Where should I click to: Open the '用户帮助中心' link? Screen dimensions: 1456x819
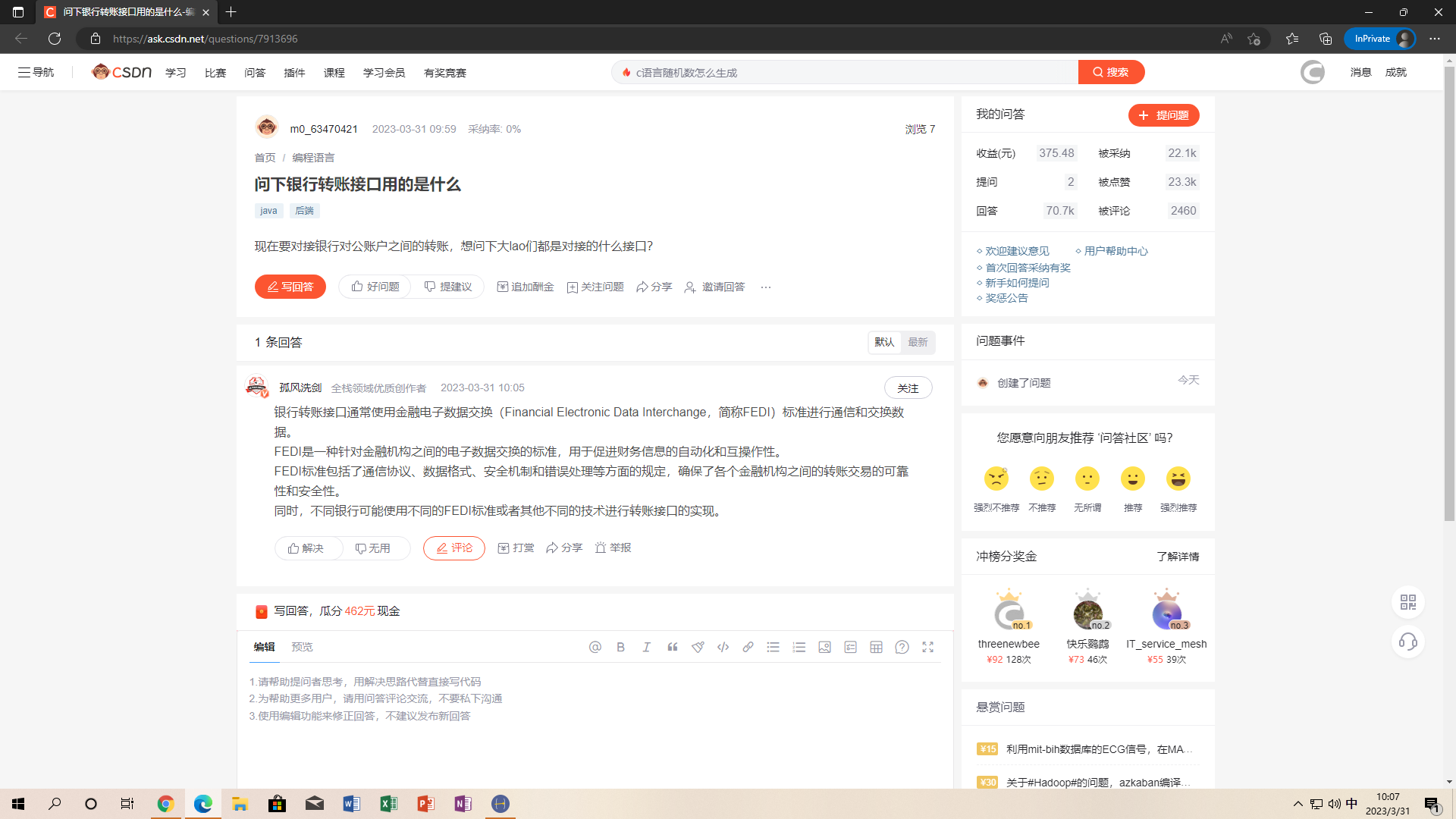[x=1116, y=251]
